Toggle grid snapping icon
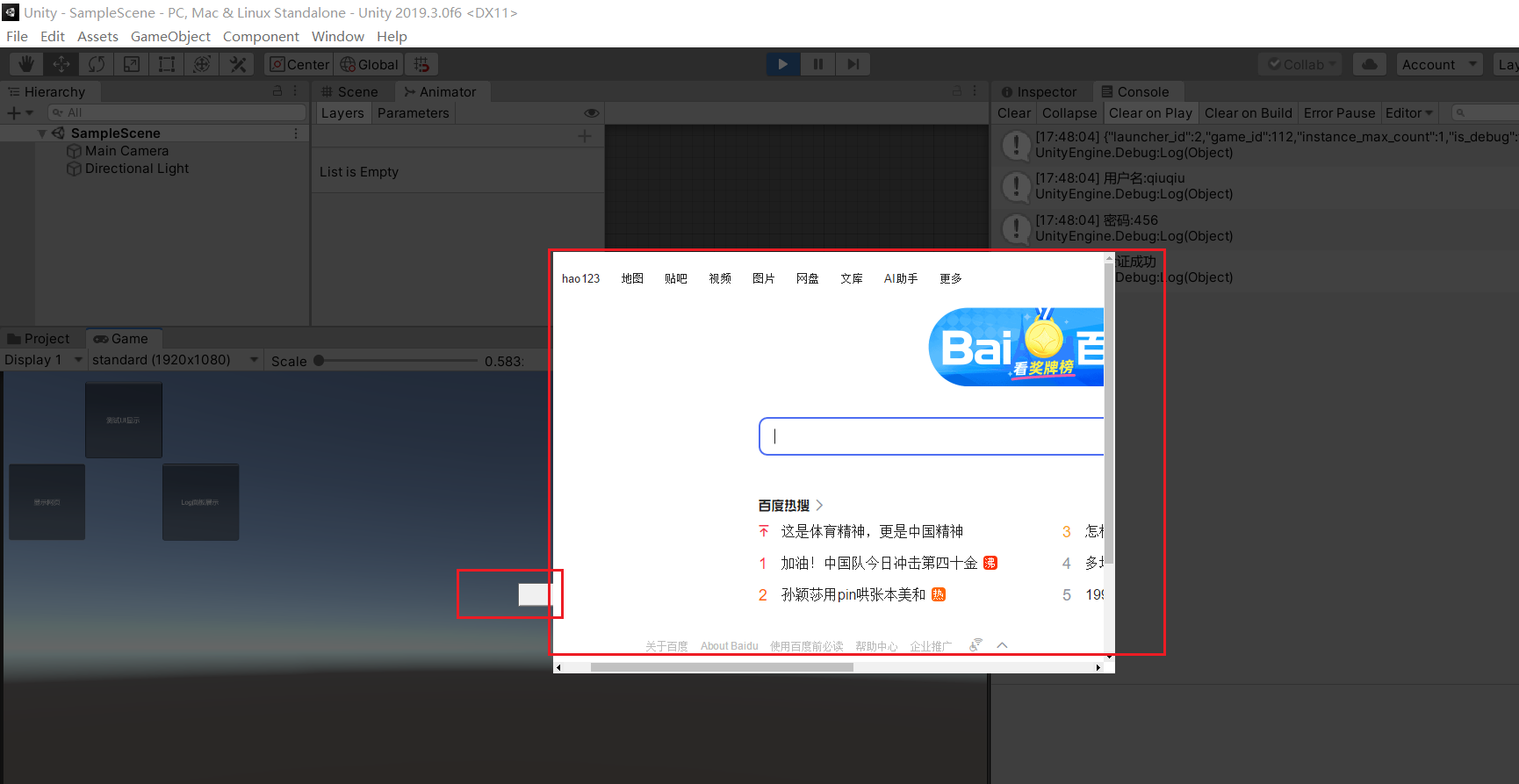The image size is (1519, 784). pos(421,64)
